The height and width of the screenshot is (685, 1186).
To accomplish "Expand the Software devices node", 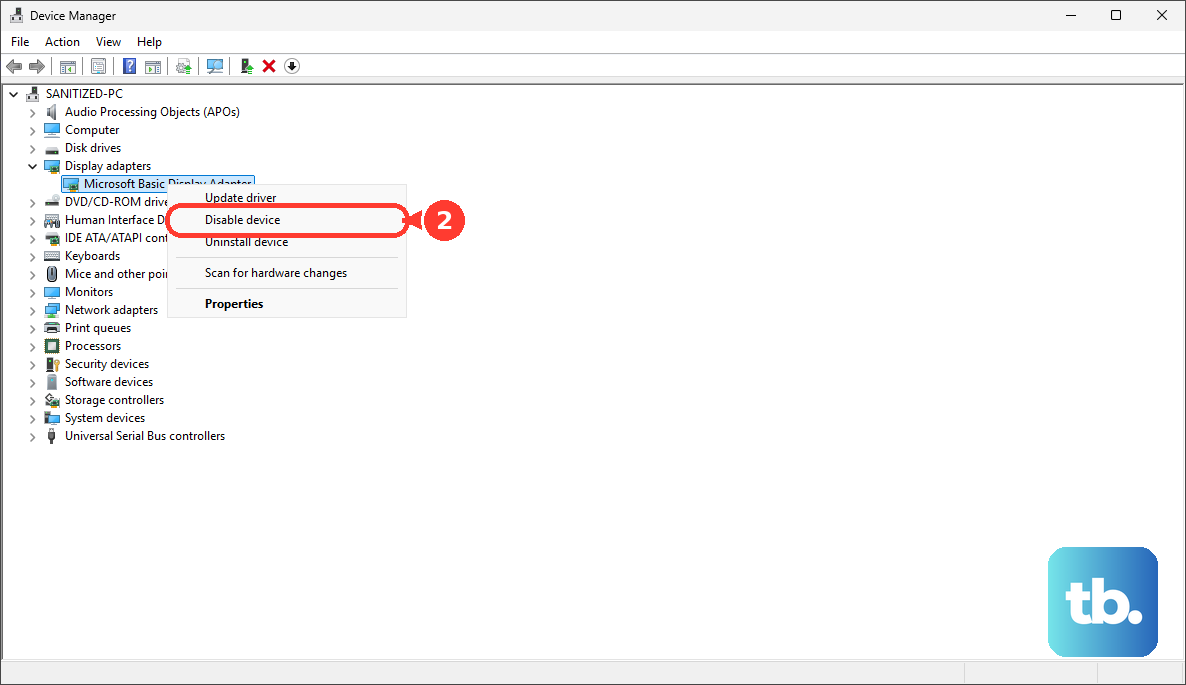I will coord(32,382).
